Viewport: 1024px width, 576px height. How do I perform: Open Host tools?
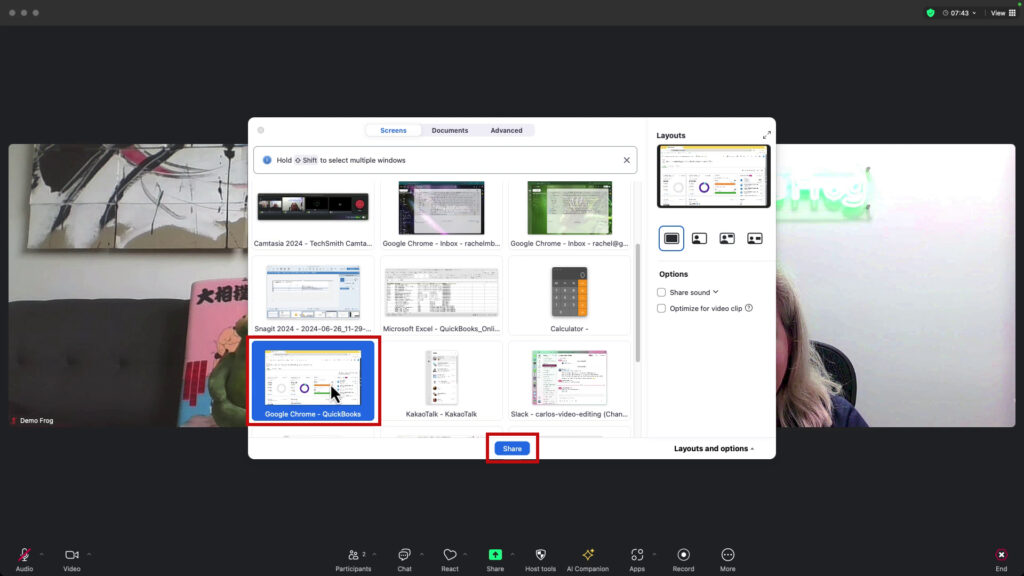click(540, 556)
